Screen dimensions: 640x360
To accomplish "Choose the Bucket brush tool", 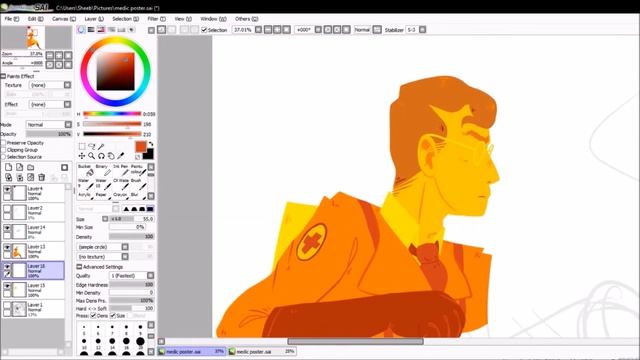I will point(85,170).
